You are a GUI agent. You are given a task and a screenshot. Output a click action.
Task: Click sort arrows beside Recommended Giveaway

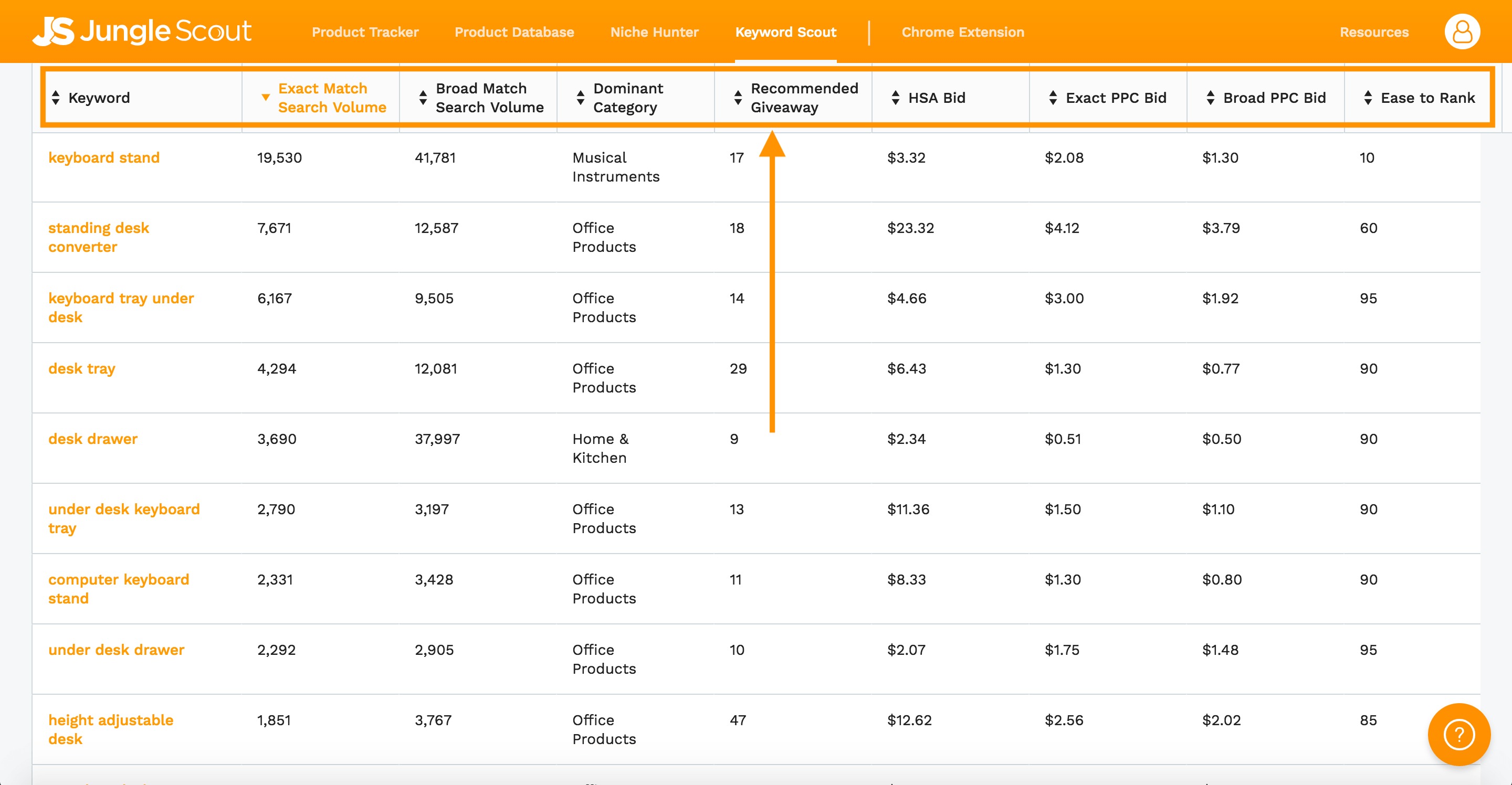tap(738, 98)
